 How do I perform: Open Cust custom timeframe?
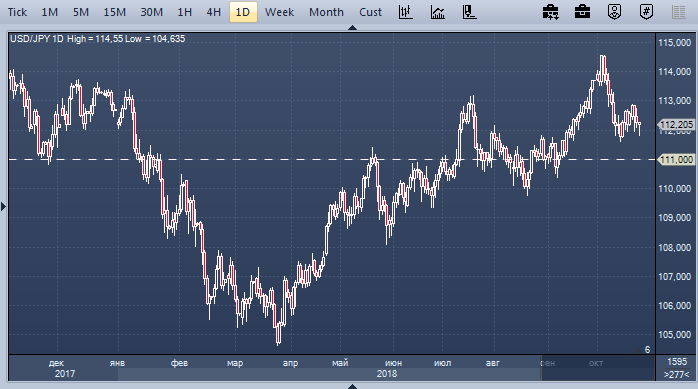370,12
